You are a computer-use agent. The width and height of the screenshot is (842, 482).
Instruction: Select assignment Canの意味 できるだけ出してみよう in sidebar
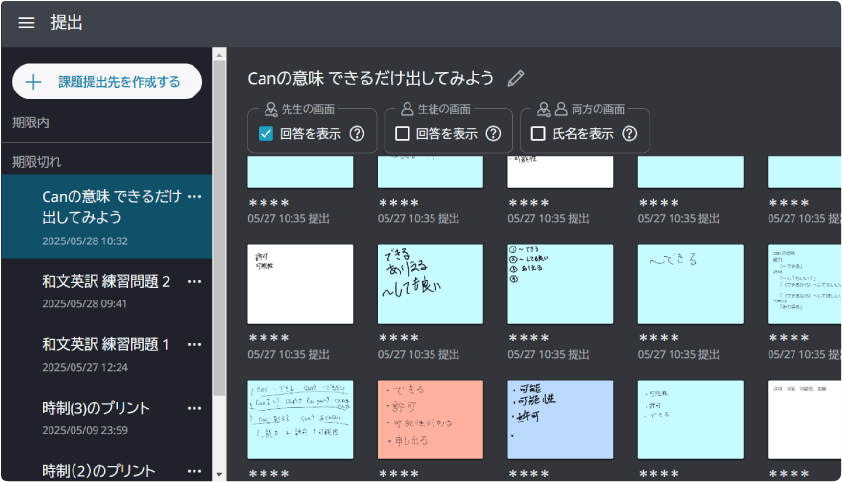pyautogui.click(x=107, y=217)
